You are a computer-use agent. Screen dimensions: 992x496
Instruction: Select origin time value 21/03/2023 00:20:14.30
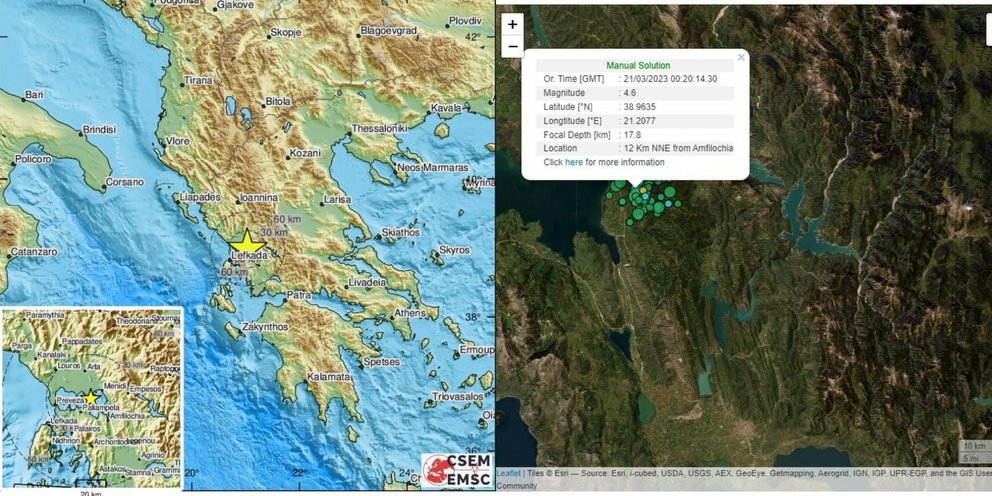tap(670, 79)
